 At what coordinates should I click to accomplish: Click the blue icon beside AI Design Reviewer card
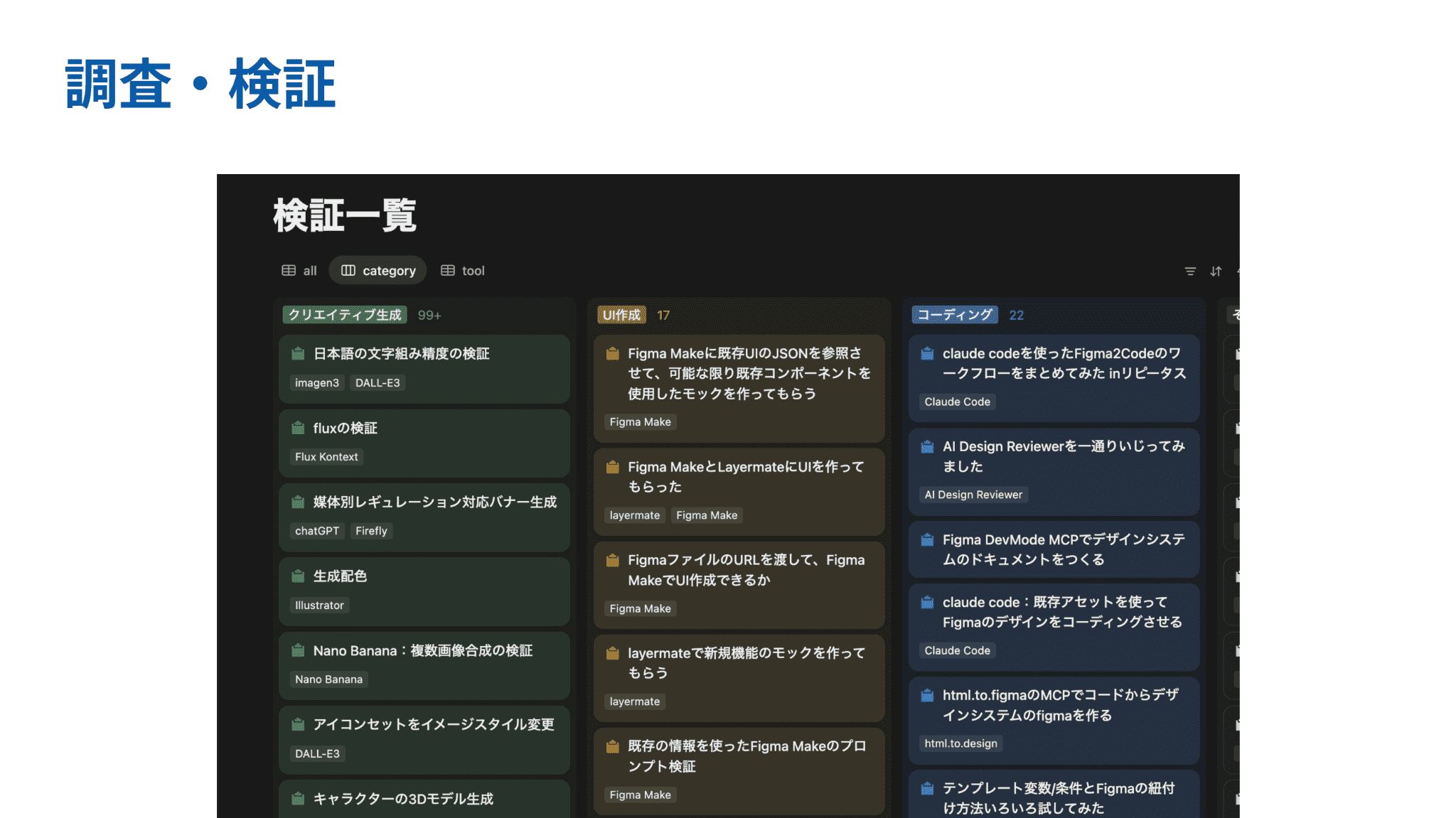coord(927,447)
